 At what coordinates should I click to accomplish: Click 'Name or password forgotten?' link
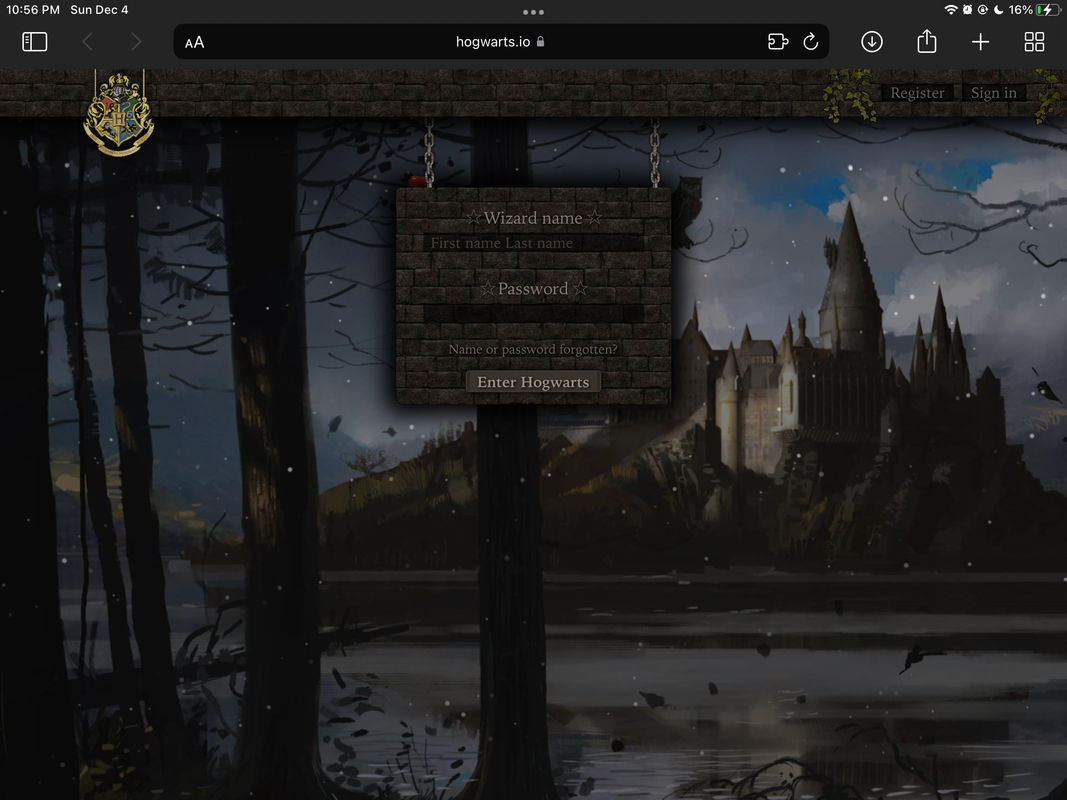coord(533,349)
